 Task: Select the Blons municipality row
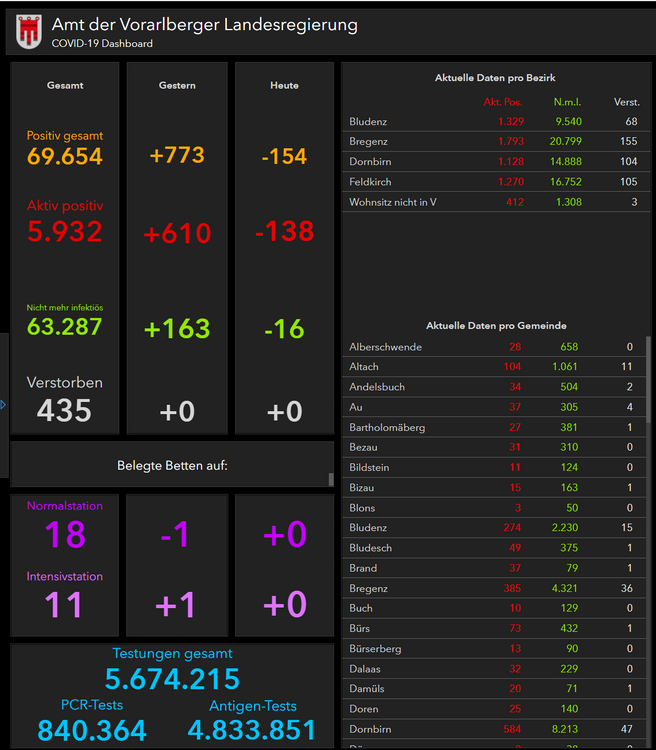[x=494, y=507]
